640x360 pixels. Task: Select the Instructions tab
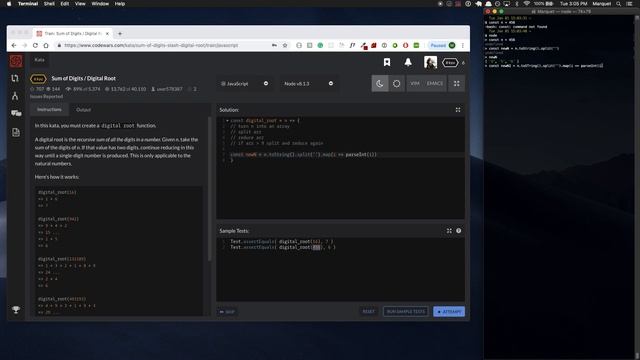pyautogui.click(x=49, y=109)
